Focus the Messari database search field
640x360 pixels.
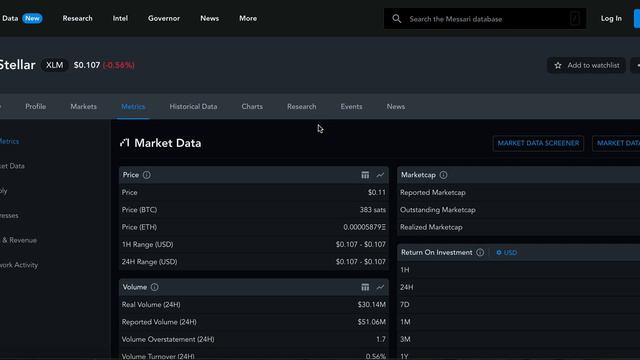point(484,19)
